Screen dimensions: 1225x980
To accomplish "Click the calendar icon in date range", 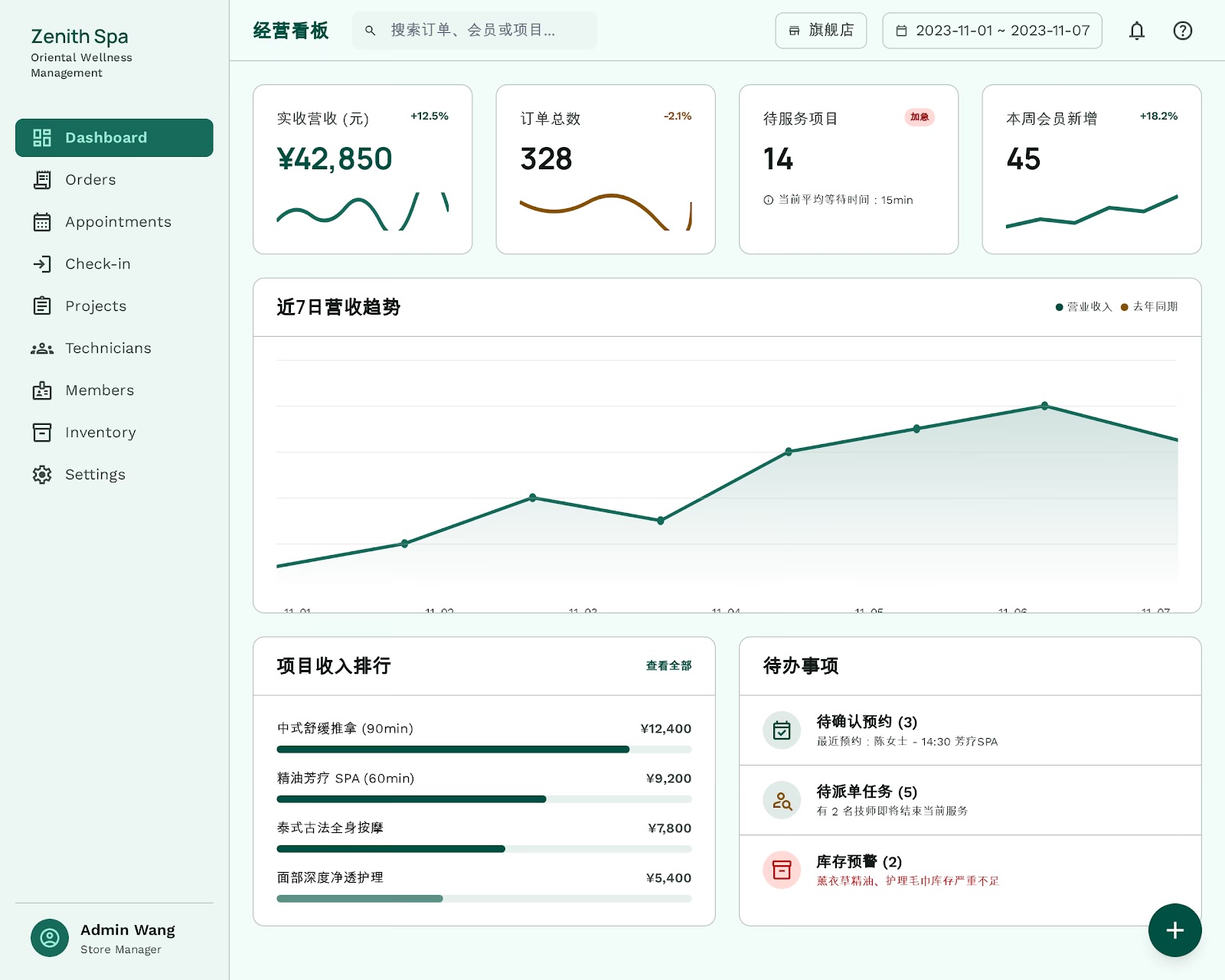I will pos(901,31).
